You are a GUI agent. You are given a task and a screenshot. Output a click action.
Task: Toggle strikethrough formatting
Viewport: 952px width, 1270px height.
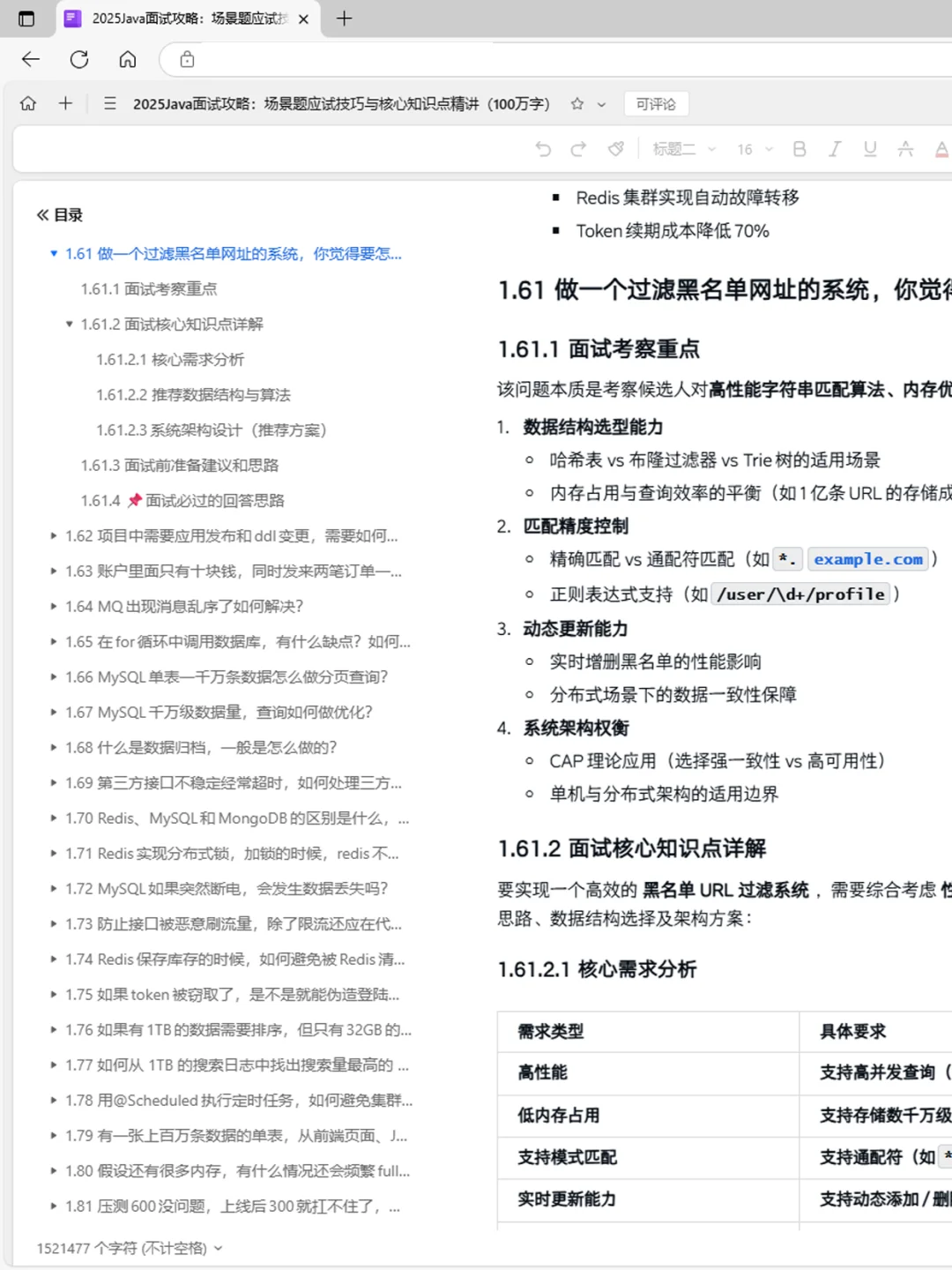(905, 149)
